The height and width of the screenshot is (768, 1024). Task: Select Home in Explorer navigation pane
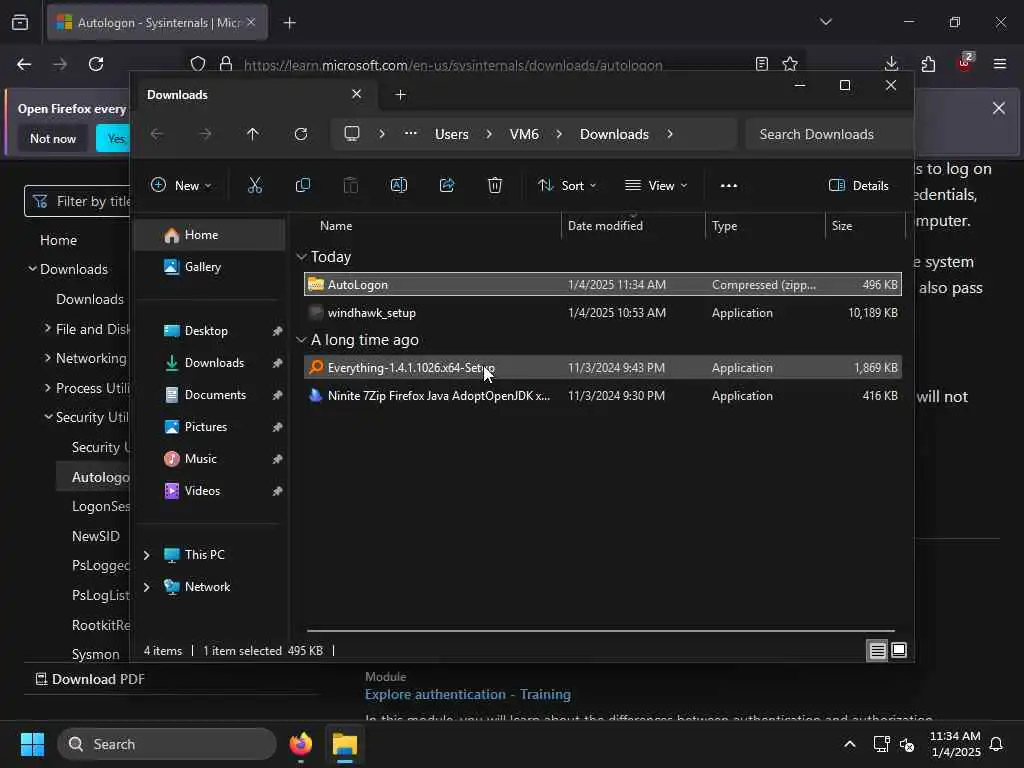pyautogui.click(x=209, y=235)
